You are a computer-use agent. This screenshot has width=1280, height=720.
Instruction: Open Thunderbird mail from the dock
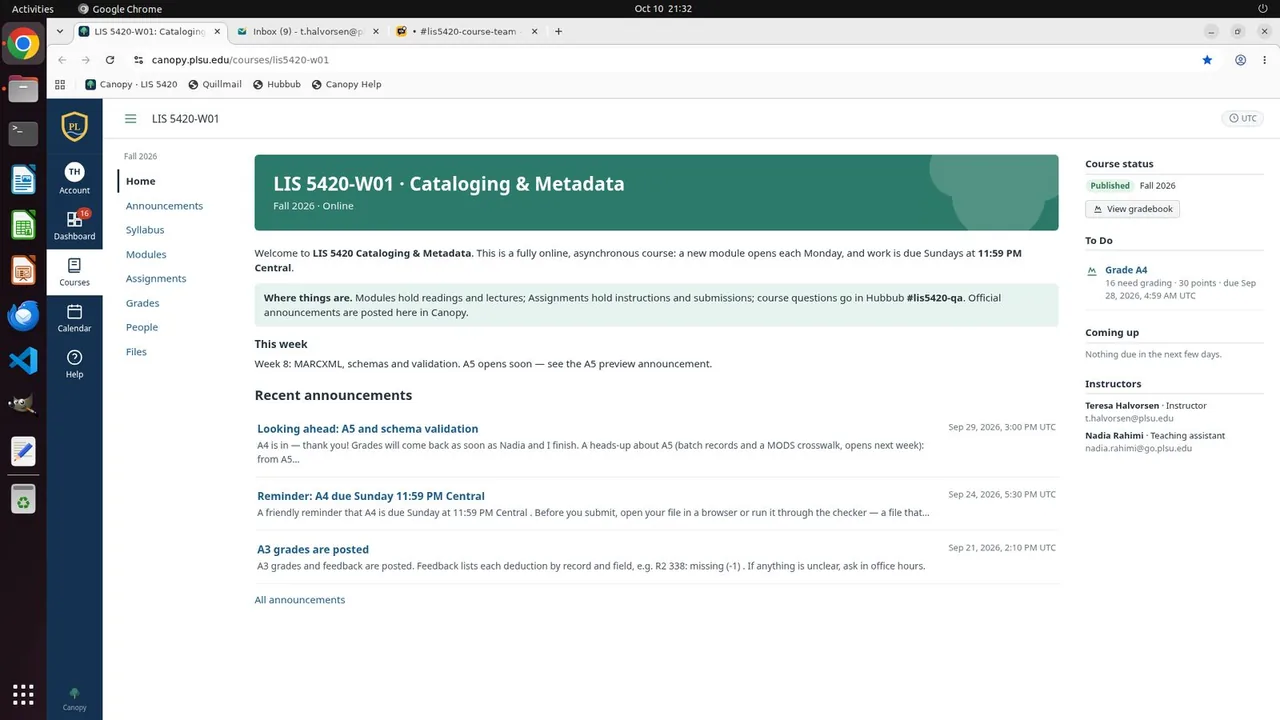click(23, 316)
